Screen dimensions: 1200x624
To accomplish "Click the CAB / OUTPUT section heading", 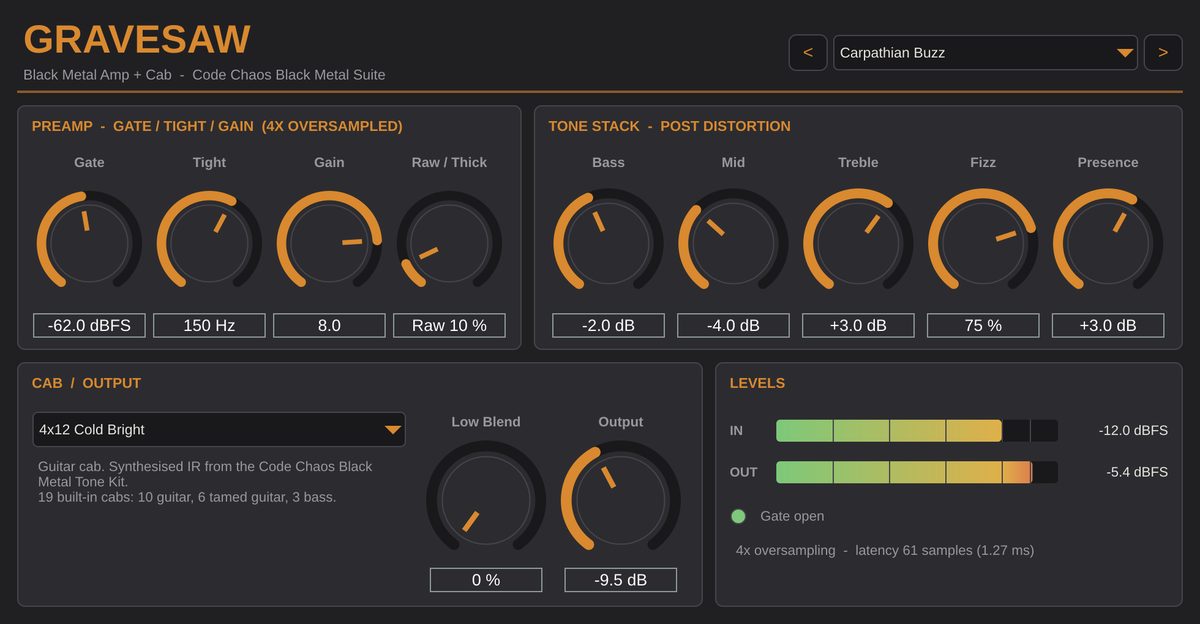I will [86, 383].
